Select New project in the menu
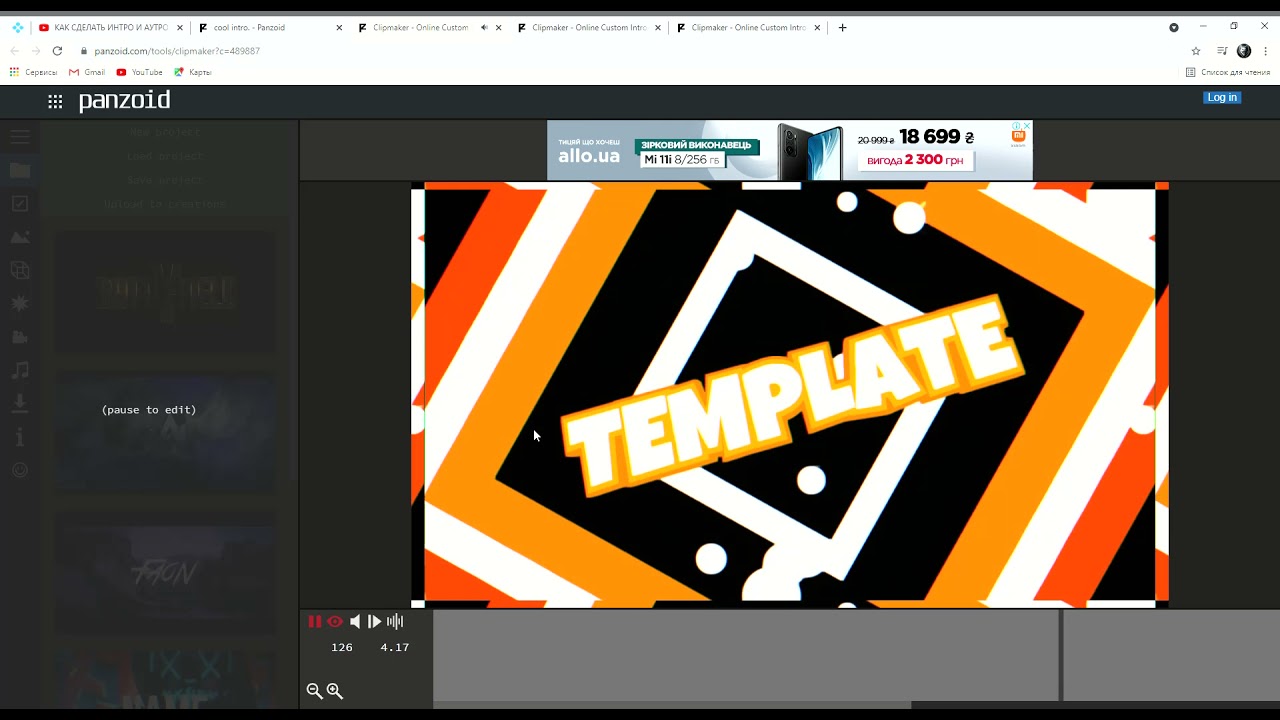 (165, 132)
